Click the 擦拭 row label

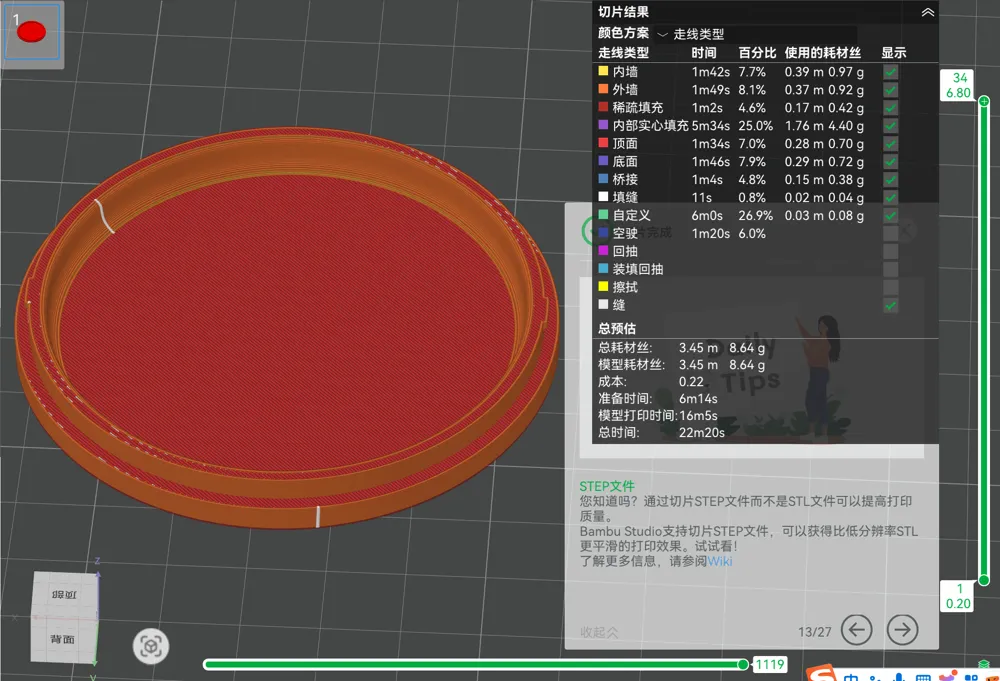point(625,287)
